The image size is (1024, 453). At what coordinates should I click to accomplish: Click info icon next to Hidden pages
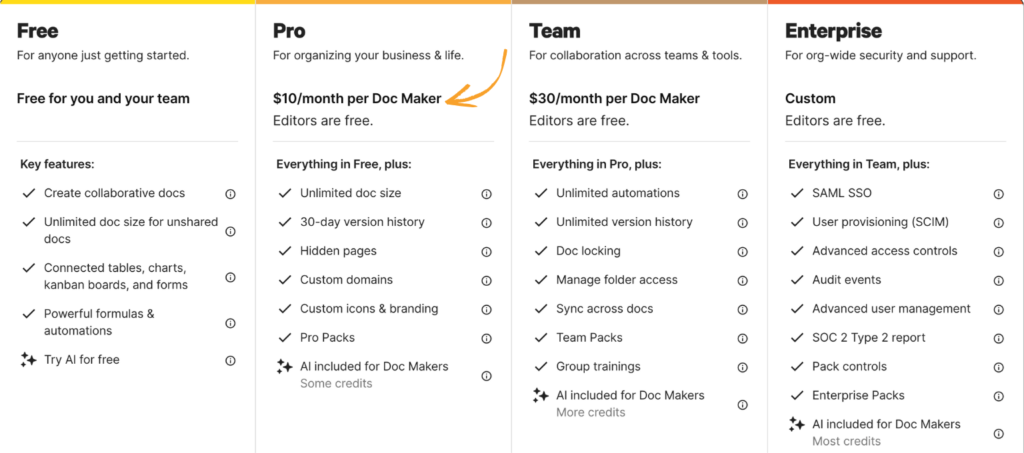tap(486, 252)
